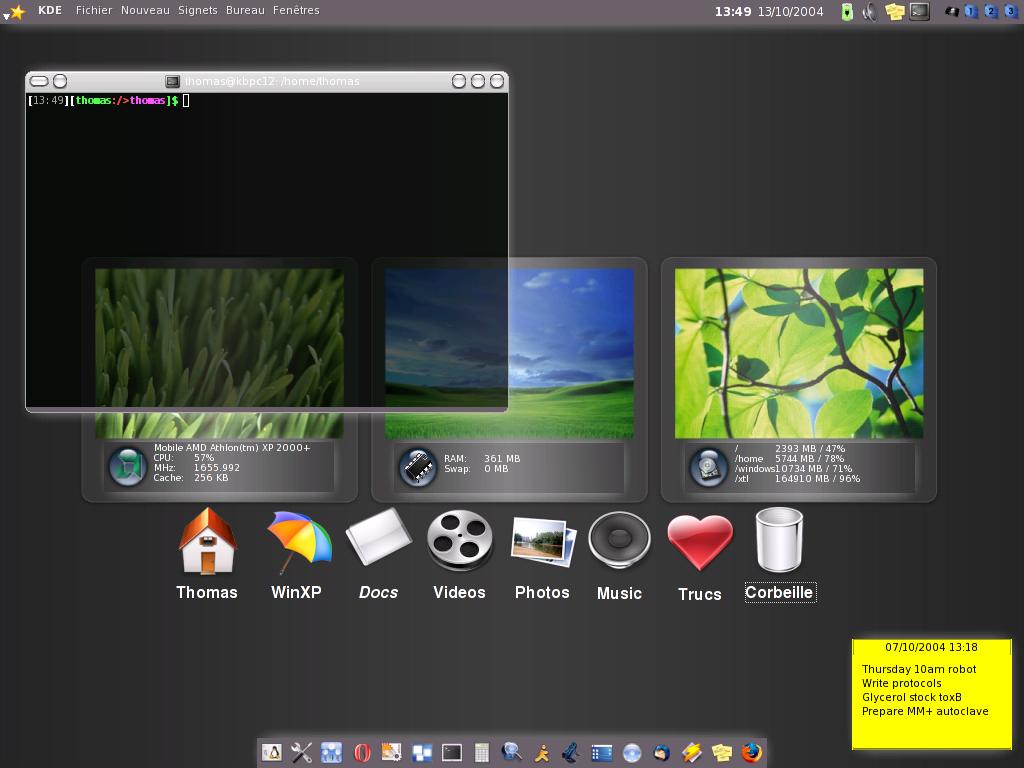This screenshot has width=1024, height=768.
Task: Switch to virtual desktop 2
Action: click(991, 11)
